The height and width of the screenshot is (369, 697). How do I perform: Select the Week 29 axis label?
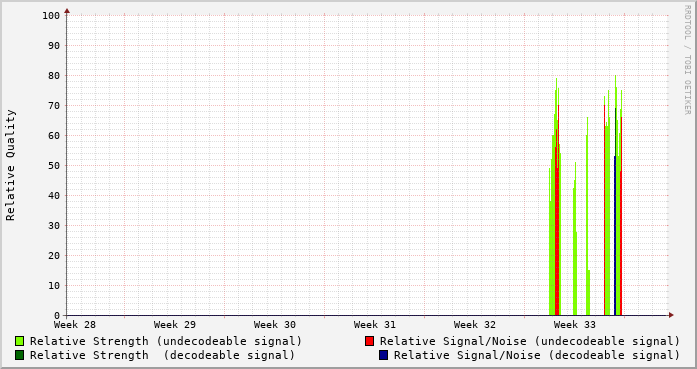[x=175, y=325]
